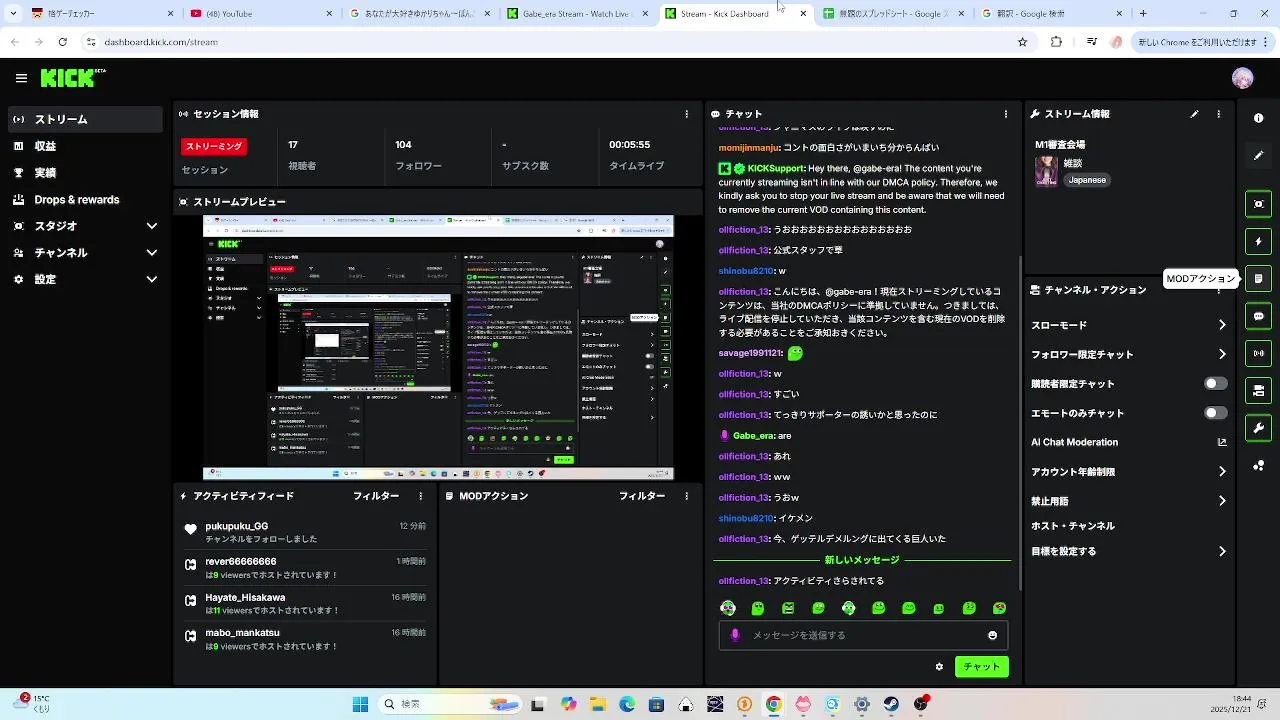Expand 設定 sidebar section
1280x720 pixels.
(x=85, y=280)
